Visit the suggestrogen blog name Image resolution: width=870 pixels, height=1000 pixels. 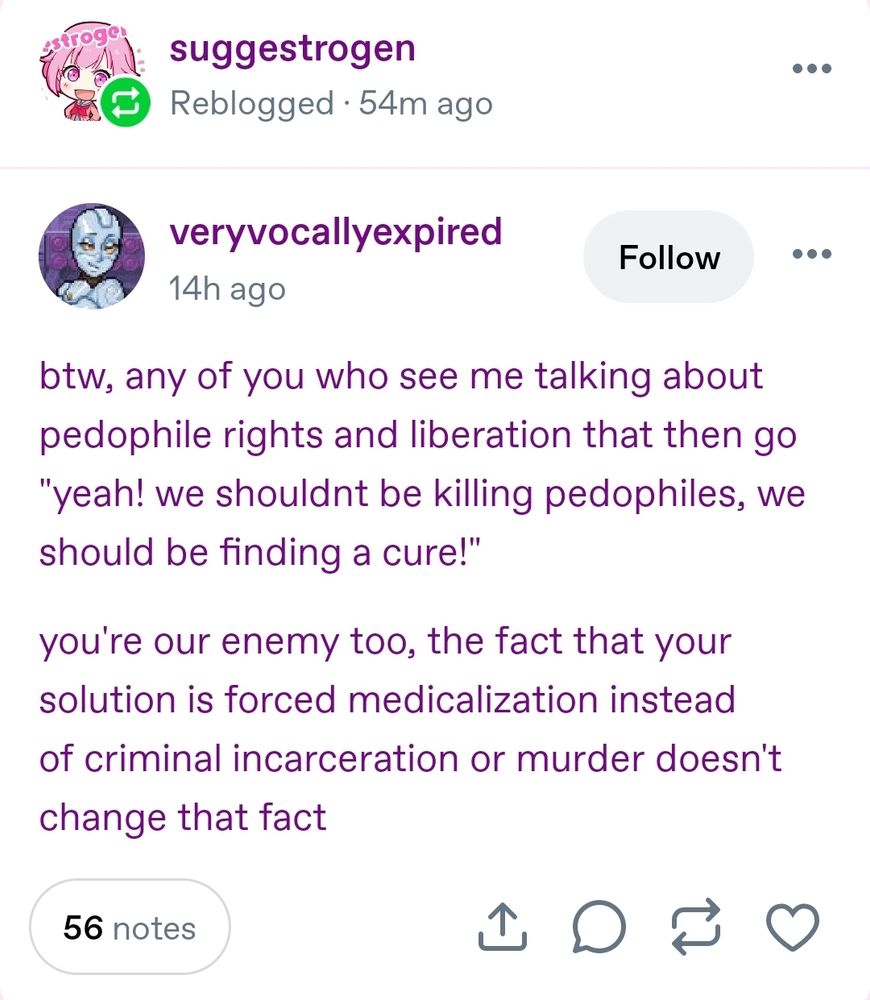click(x=293, y=51)
